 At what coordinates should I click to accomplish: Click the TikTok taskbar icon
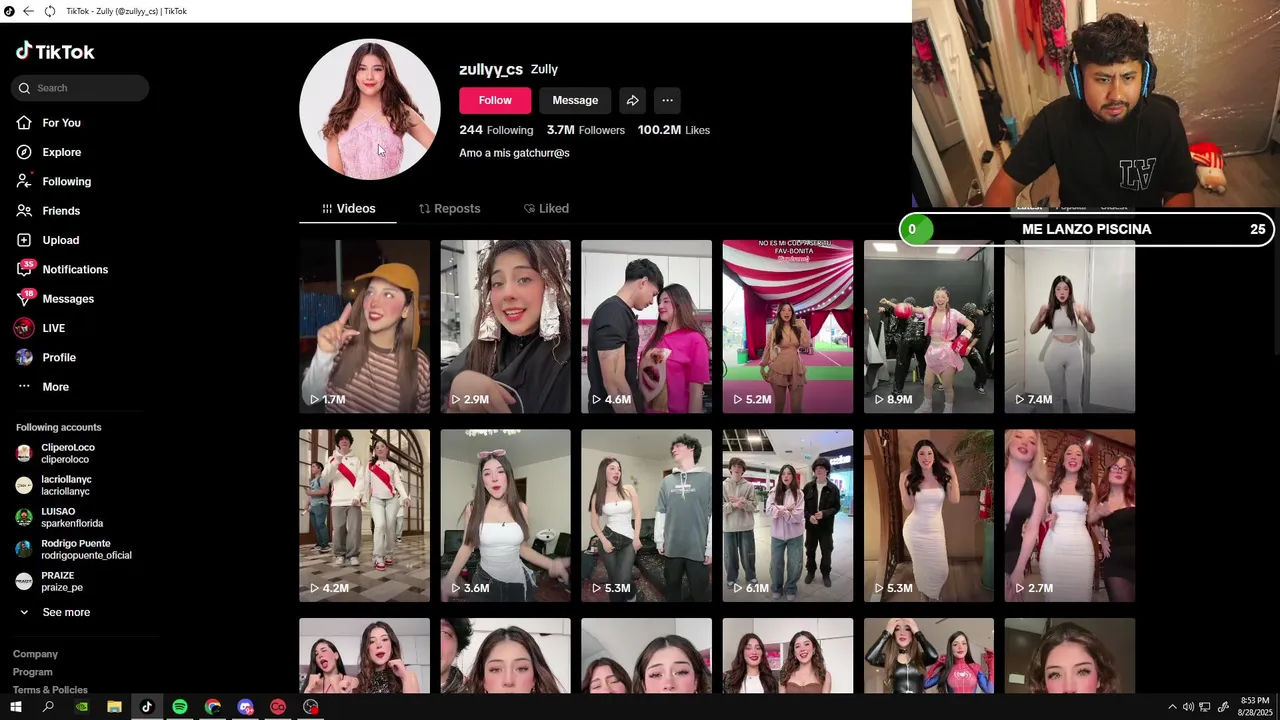click(147, 707)
